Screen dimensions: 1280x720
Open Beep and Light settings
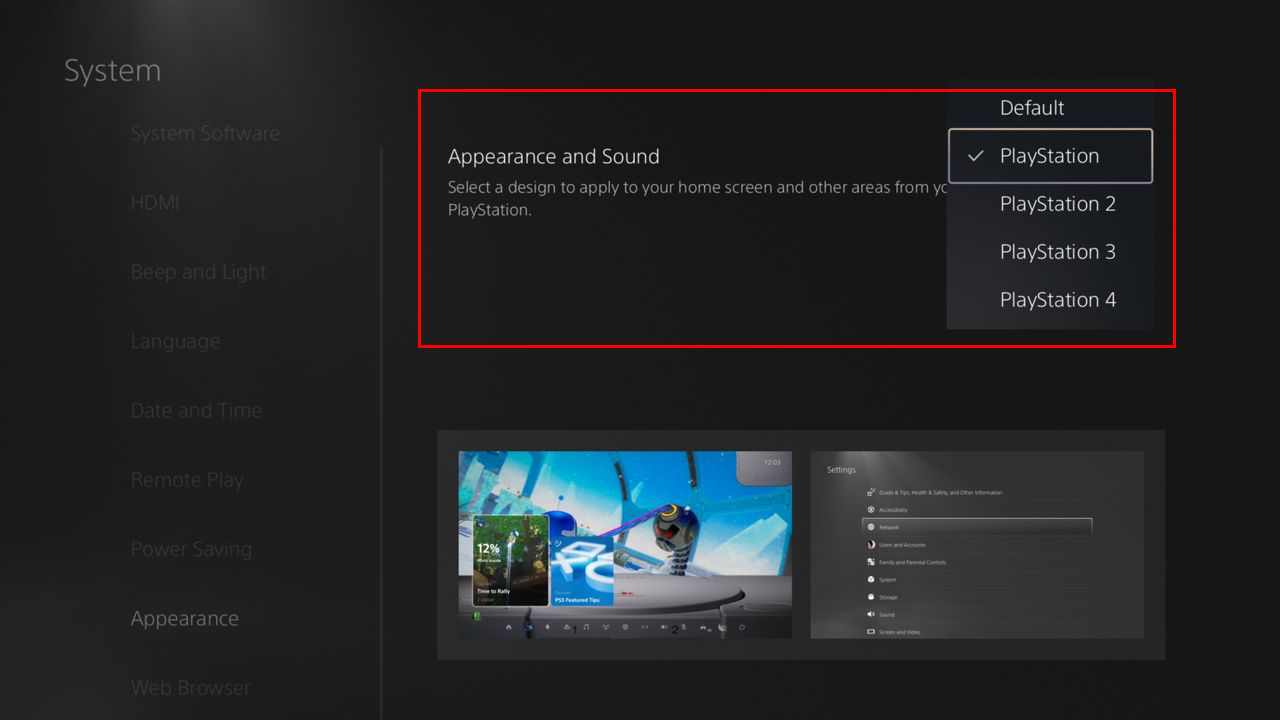click(199, 272)
